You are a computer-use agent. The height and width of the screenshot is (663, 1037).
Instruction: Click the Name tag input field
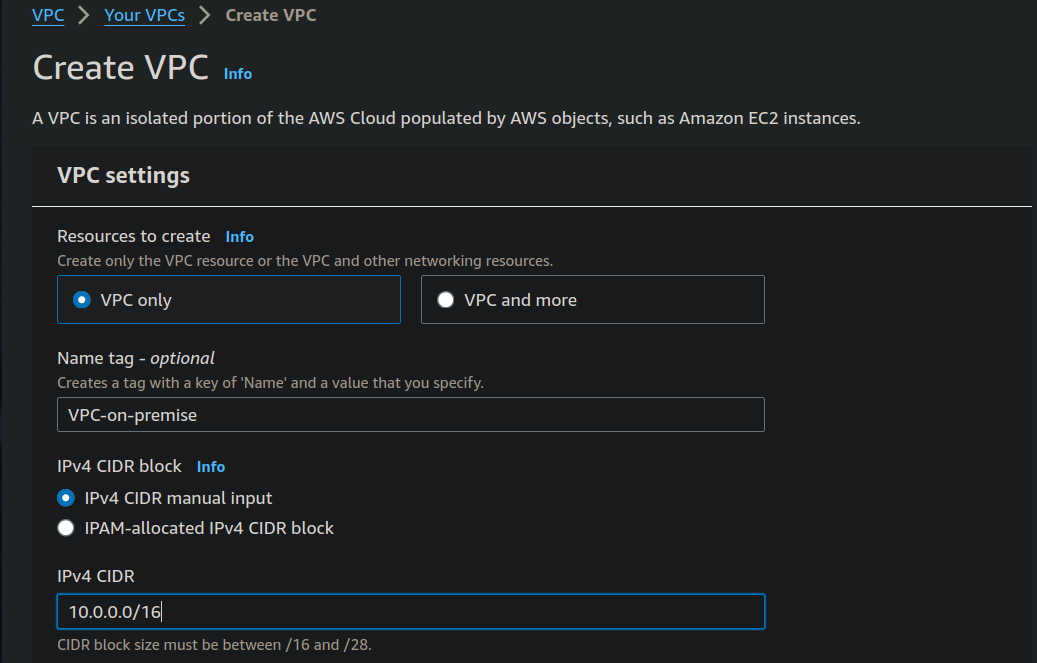click(410, 415)
